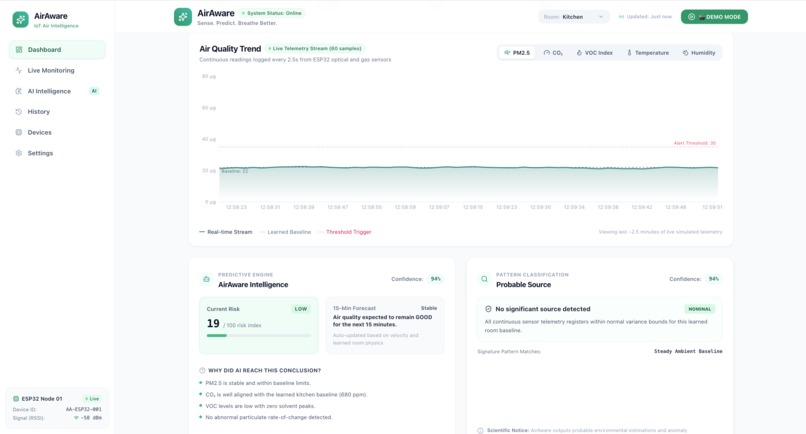Image resolution: width=806 pixels, height=434 pixels.
Task: Click the Dashboard grid icon
Action: pos(19,49)
